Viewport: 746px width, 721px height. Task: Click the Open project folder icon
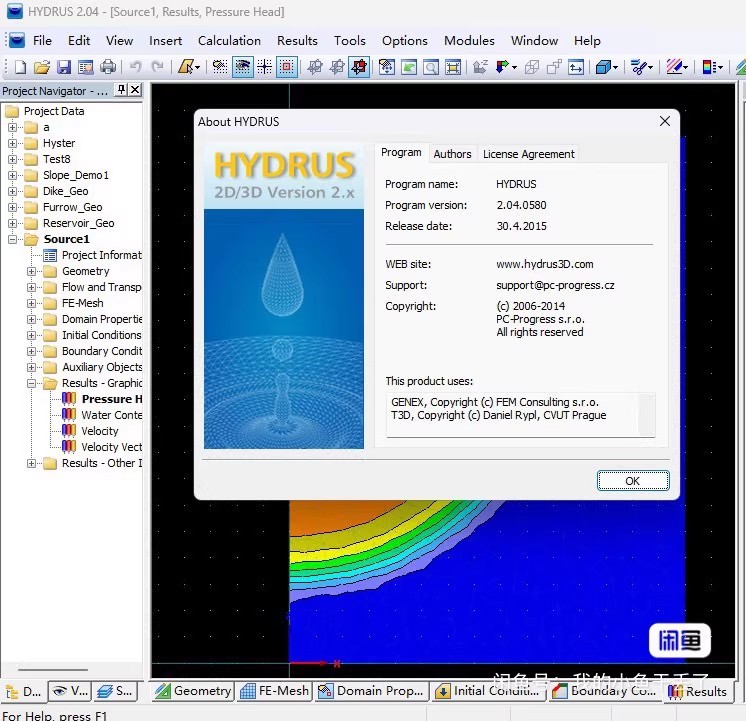[42, 67]
